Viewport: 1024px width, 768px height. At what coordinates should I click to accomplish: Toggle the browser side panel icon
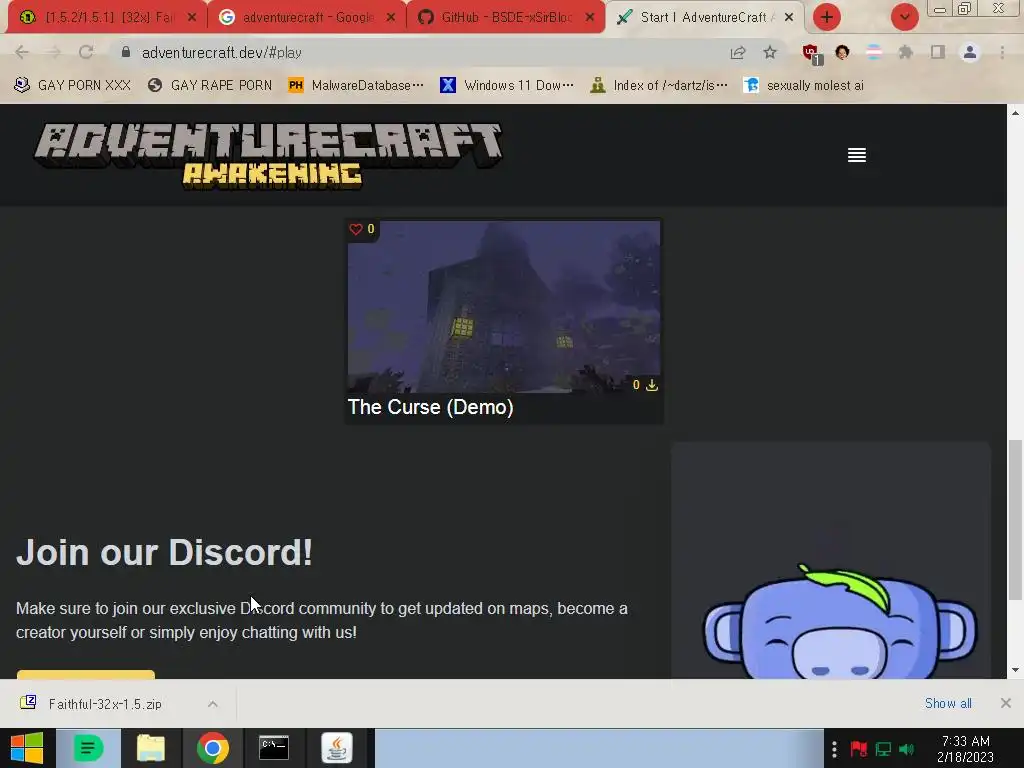tap(938, 52)
